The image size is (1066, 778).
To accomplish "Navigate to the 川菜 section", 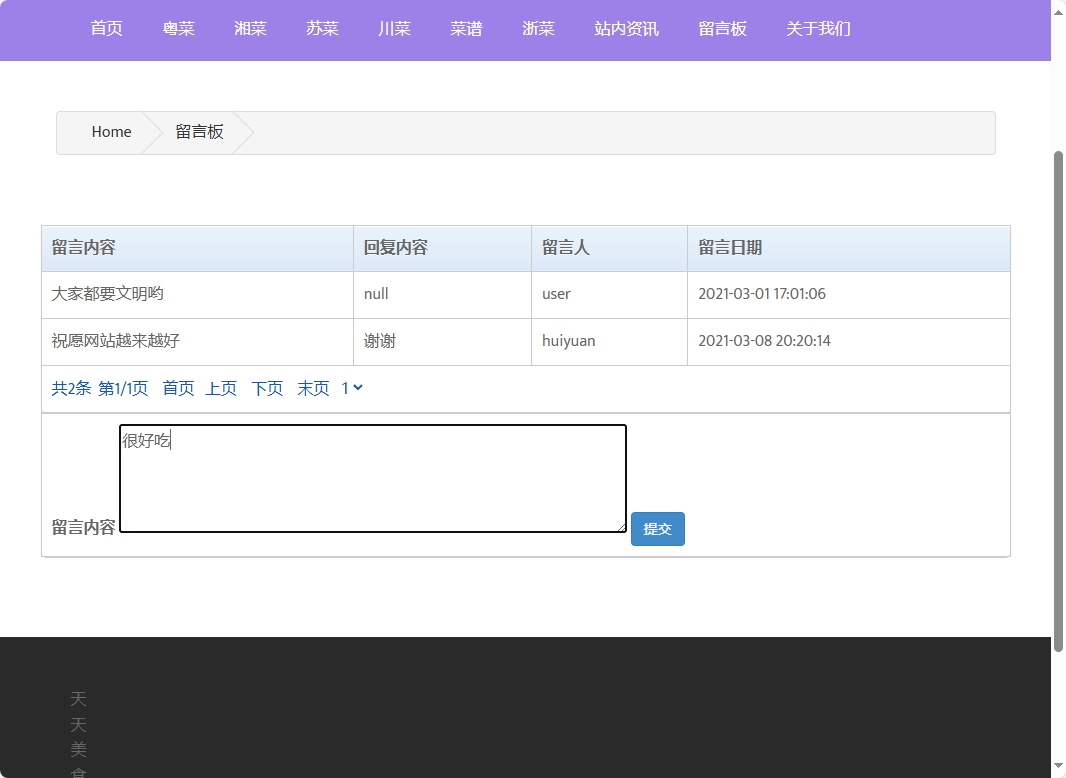I will coord(394,29).
